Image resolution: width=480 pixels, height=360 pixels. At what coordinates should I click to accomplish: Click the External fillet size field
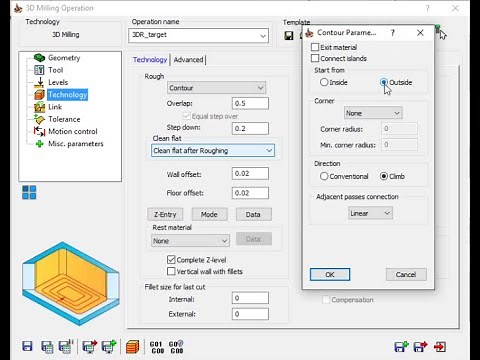tap(250, 314)
